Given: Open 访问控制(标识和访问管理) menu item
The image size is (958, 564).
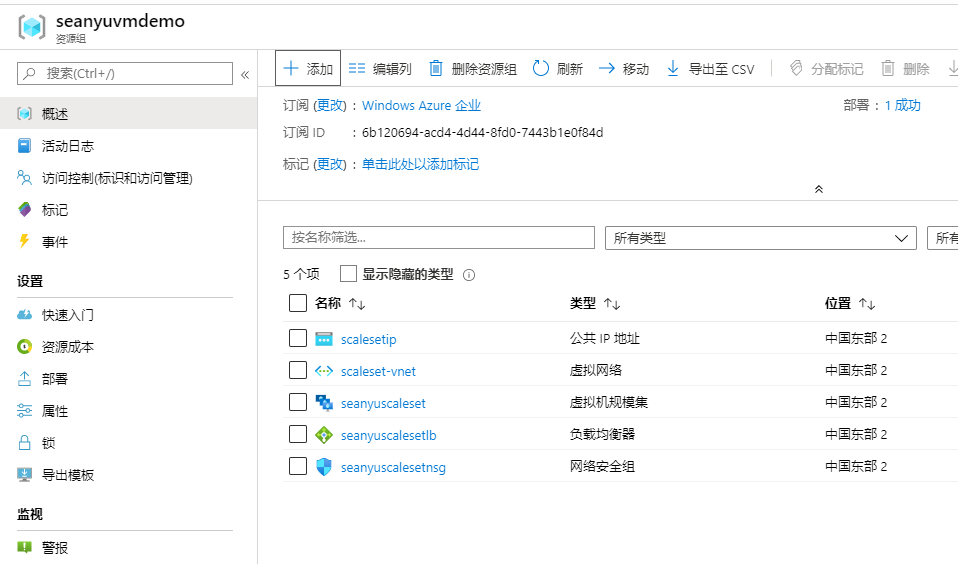Looking at the screenshot, I should click(x=116, y=178).
